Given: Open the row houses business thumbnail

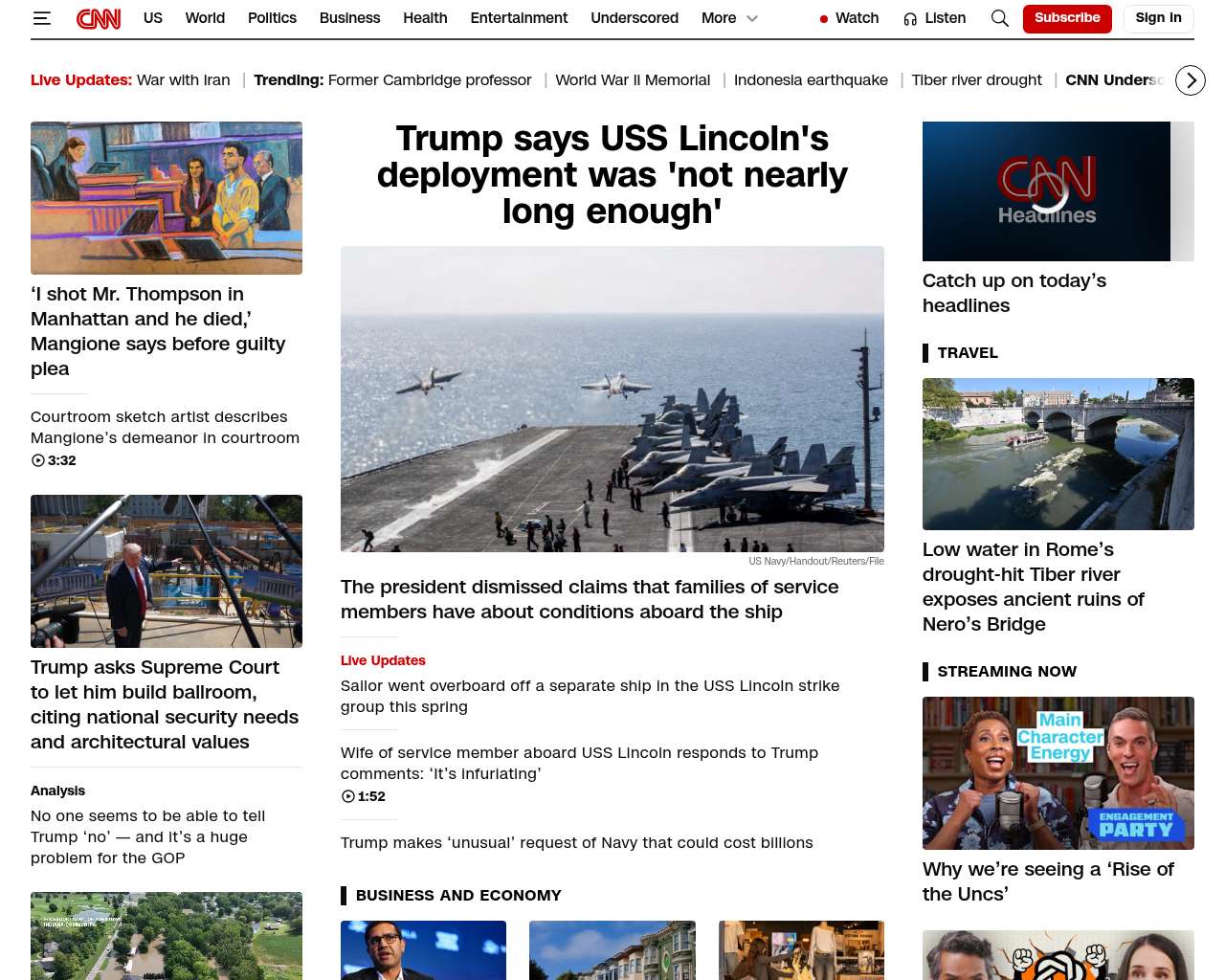Looking at the screenshot, I should (612, 950).
